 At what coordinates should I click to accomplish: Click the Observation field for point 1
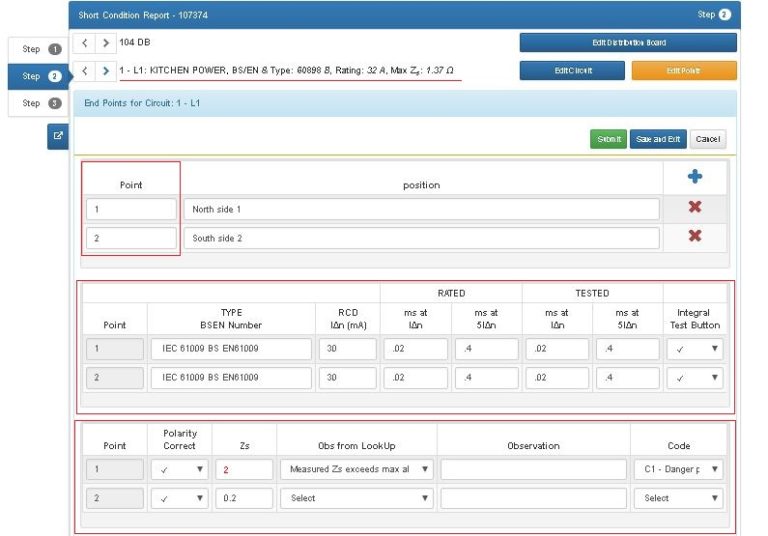(x=533, y=469)
